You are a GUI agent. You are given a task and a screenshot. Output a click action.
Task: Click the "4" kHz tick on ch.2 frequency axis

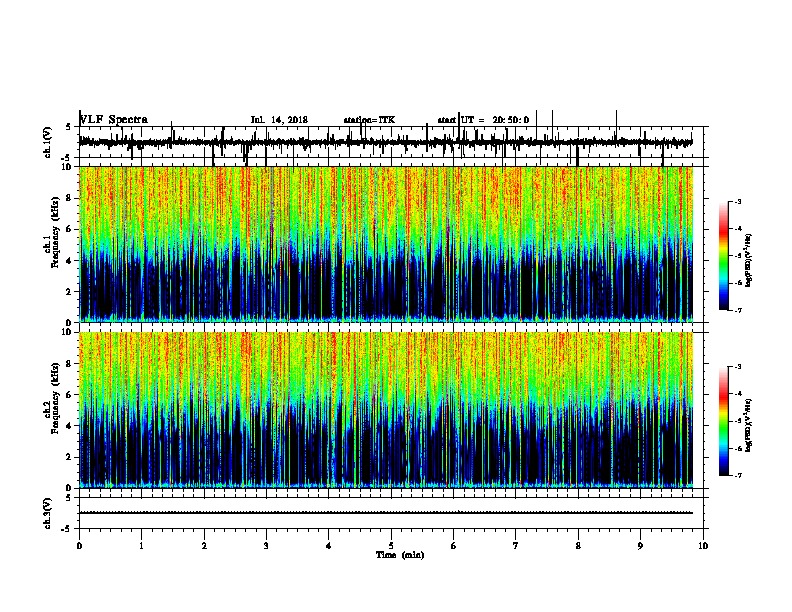point(69,426)
